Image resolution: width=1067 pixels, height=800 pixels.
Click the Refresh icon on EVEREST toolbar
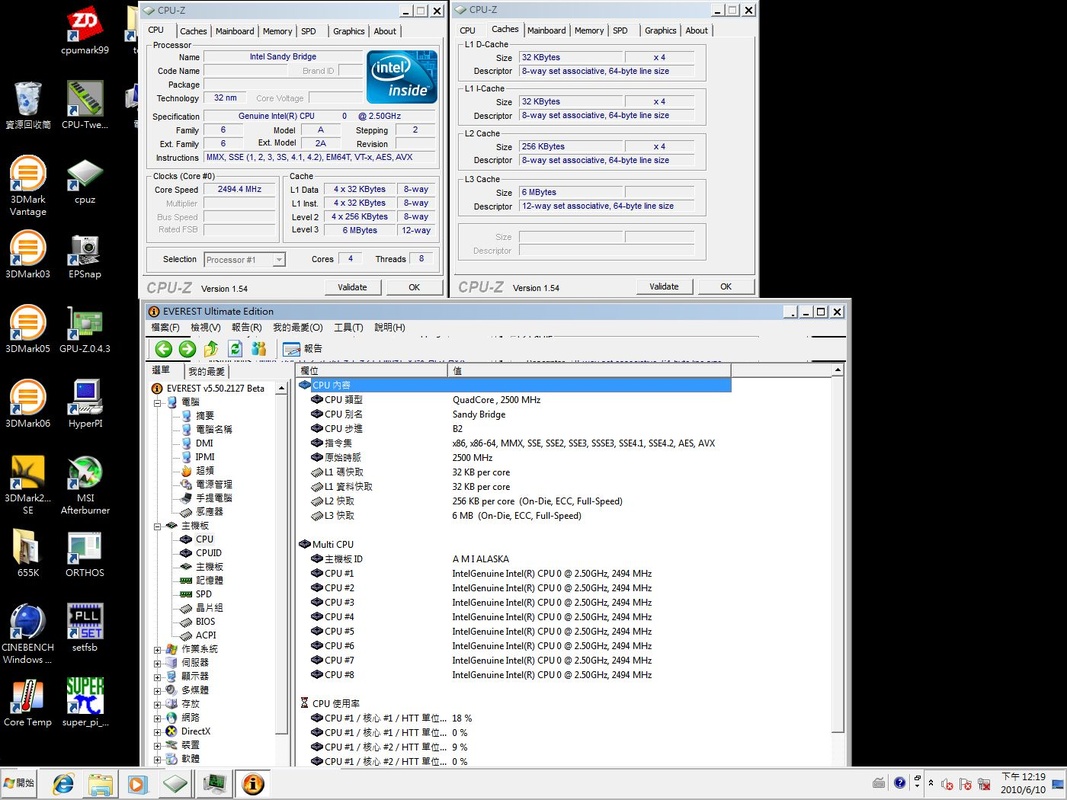click(x=234, y=348)
